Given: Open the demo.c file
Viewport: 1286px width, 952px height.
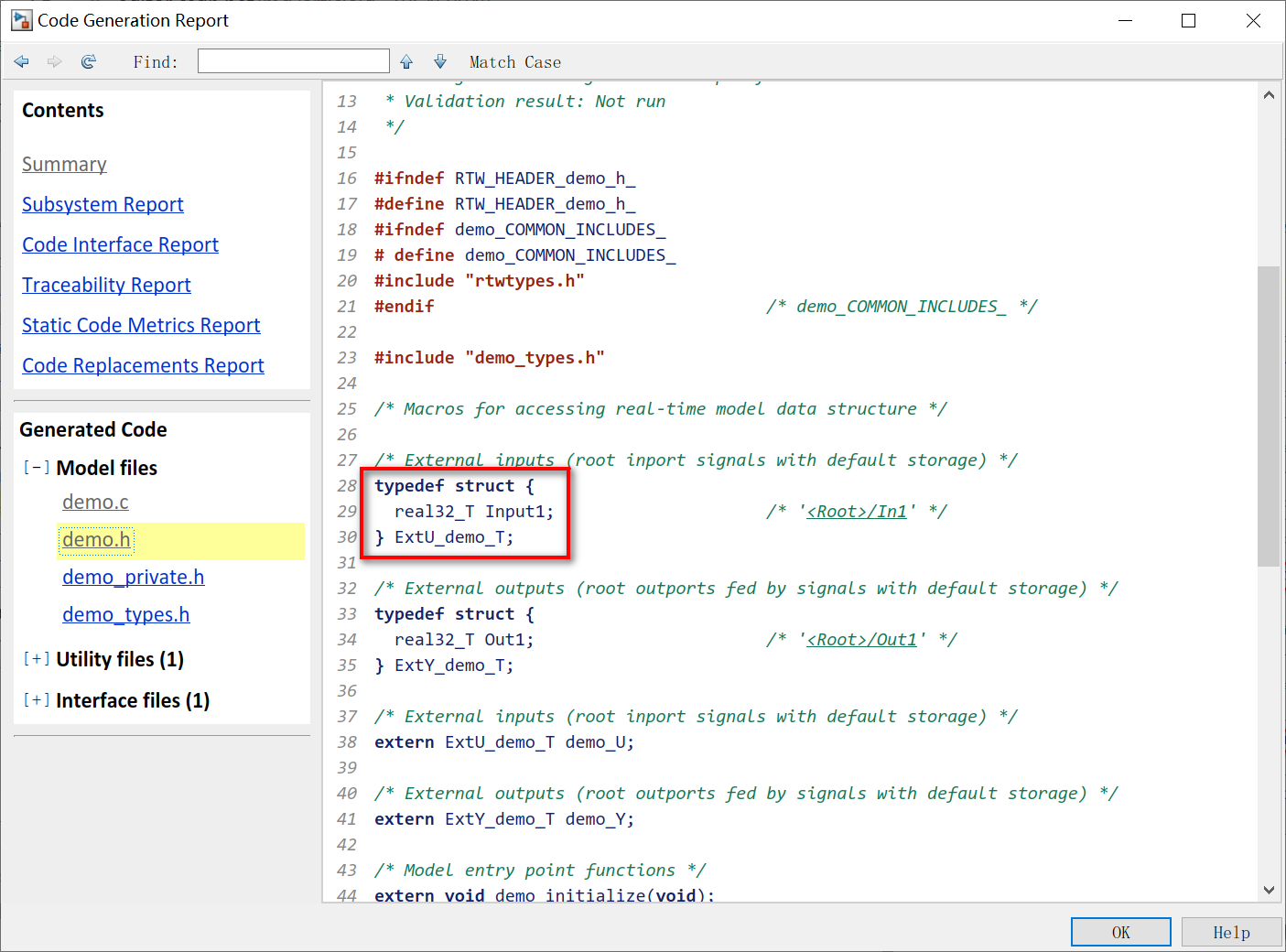Looking at the screenshot, I should [x=95, y=503].
